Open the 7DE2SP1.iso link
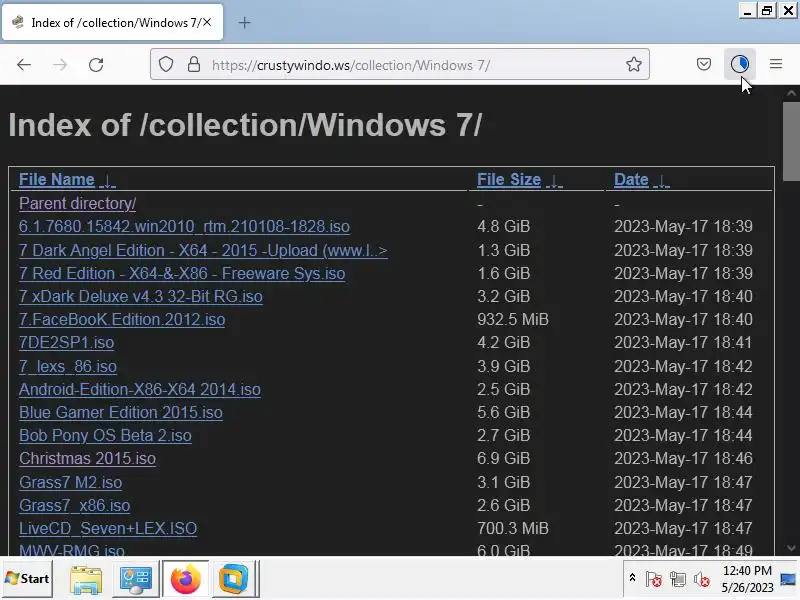The width and height of the screenshot is (800, 600). click(66, 342)
